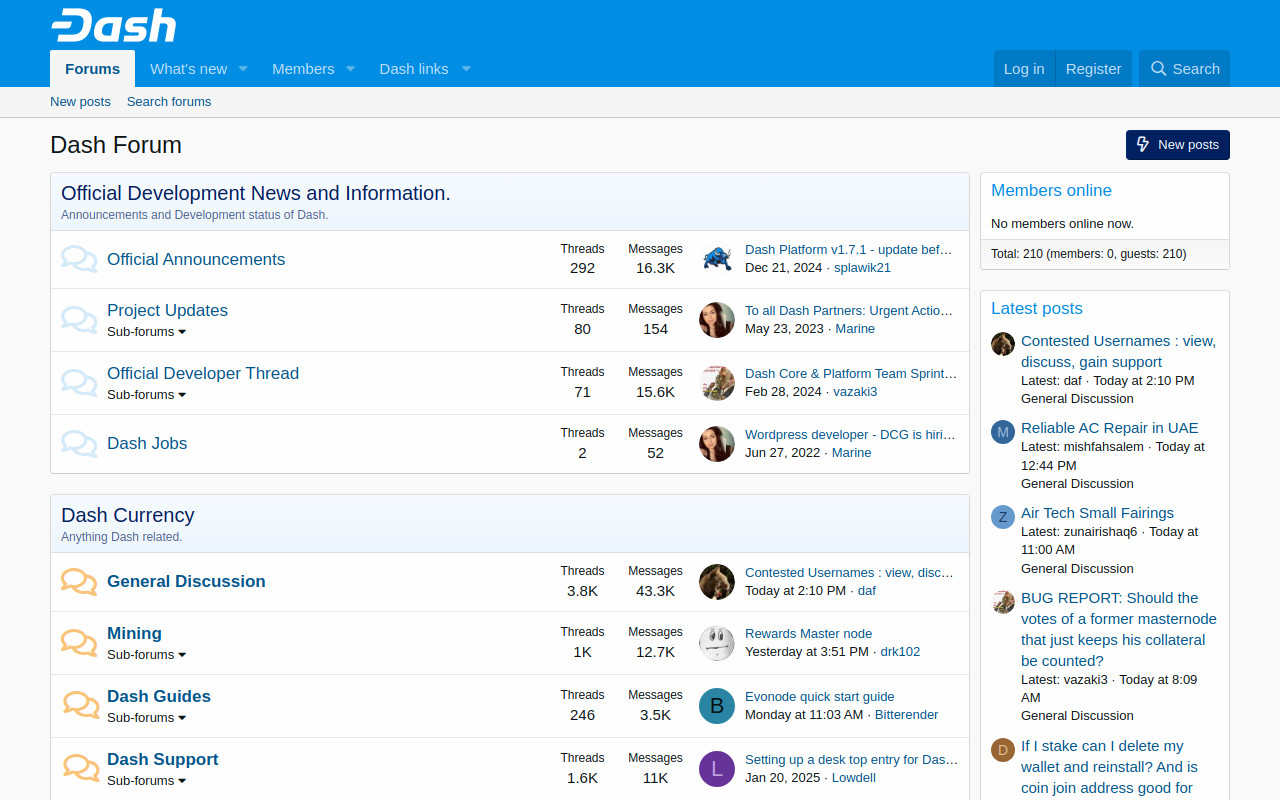Open the Official Announcements forum
The height and width of the screenshot is (800, 1280).
click(x=196, y=259)
